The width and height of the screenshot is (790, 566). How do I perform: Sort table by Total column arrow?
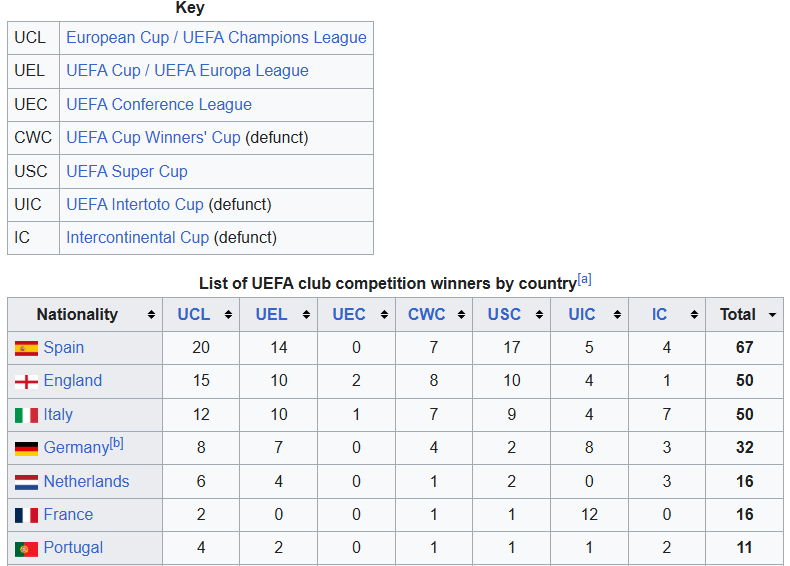click(772, 315)
